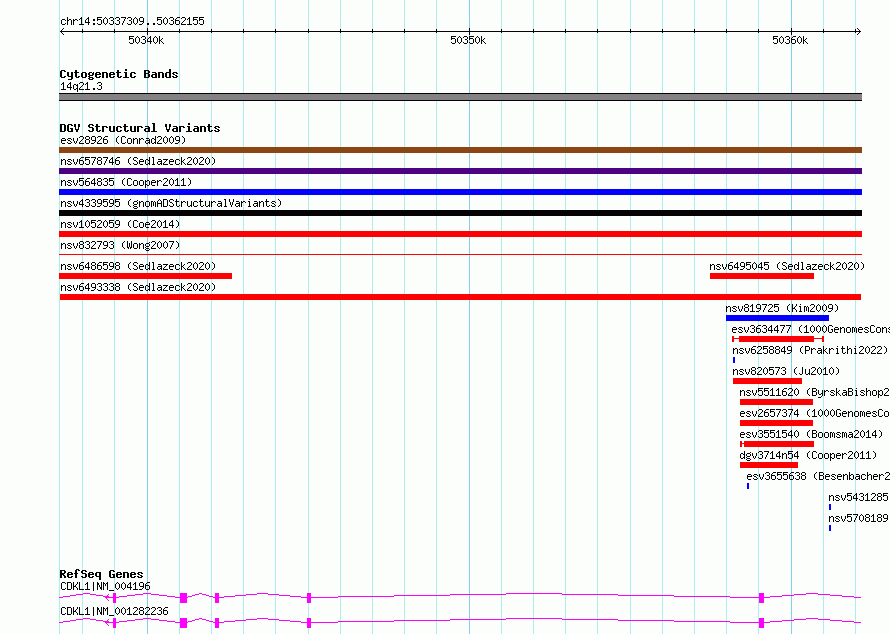Image resolution: width=890 pixels, height=634 pixels.
Task: Click the 50350k ruler label
Action: coord(468,40)
